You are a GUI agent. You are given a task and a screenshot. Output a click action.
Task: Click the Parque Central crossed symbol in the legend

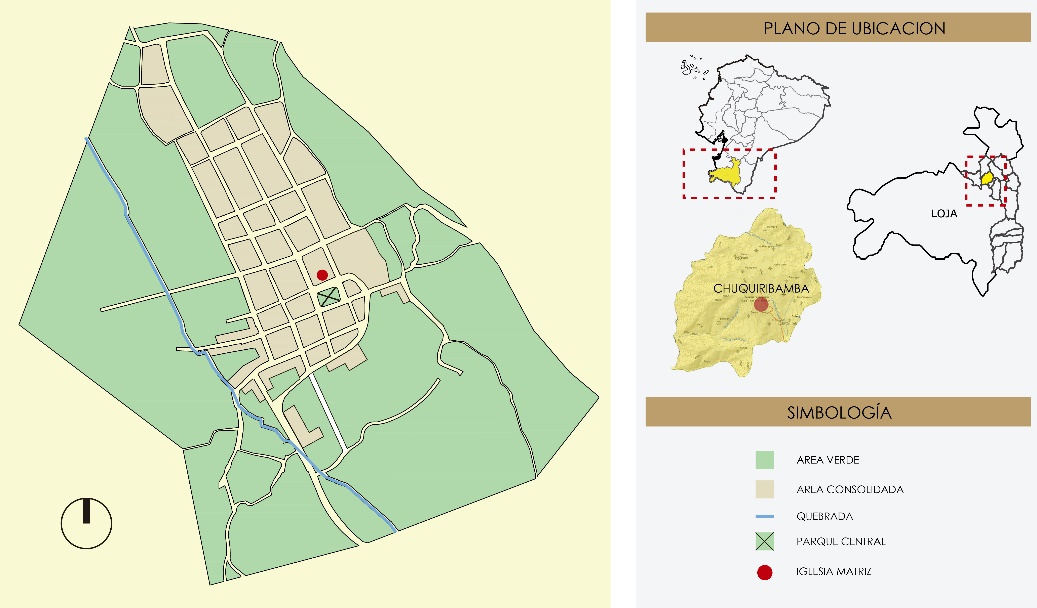click(765, 542)
